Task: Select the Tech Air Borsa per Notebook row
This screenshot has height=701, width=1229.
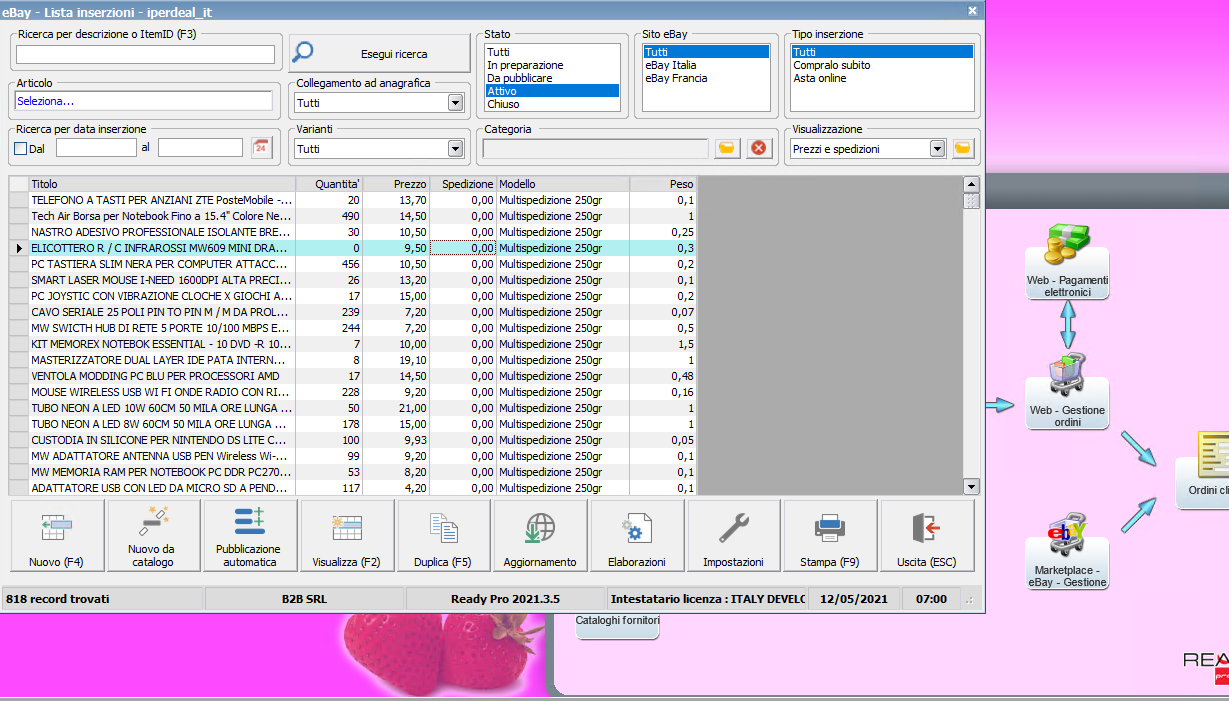Action: click(353, 216)
